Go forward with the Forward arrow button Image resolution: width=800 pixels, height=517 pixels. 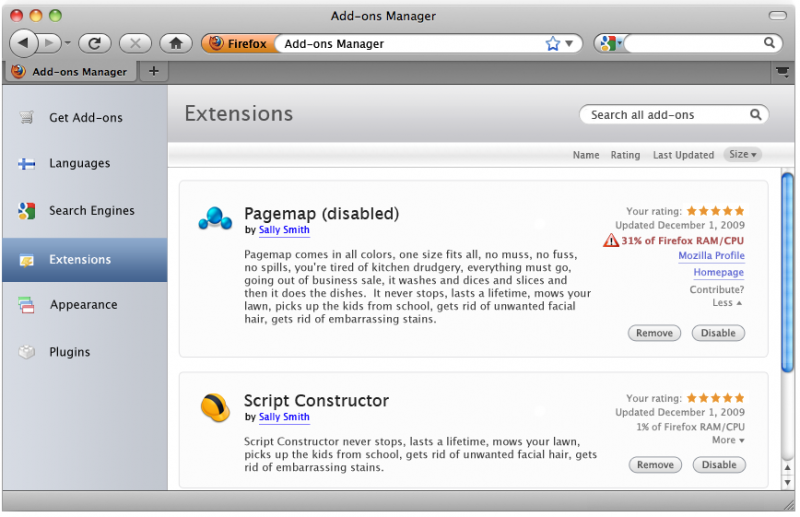click(x=49, y=43)
